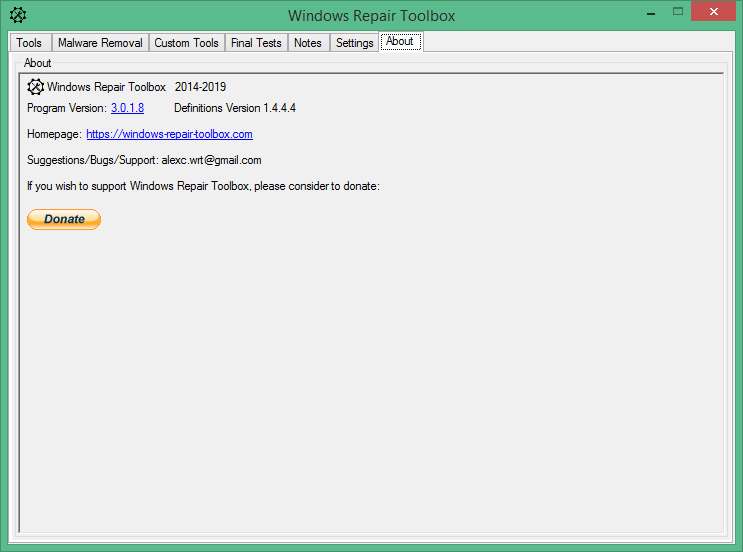Viewport: 743px width, 552px height.
Task: Click the Homepage label
Action: 54,134
